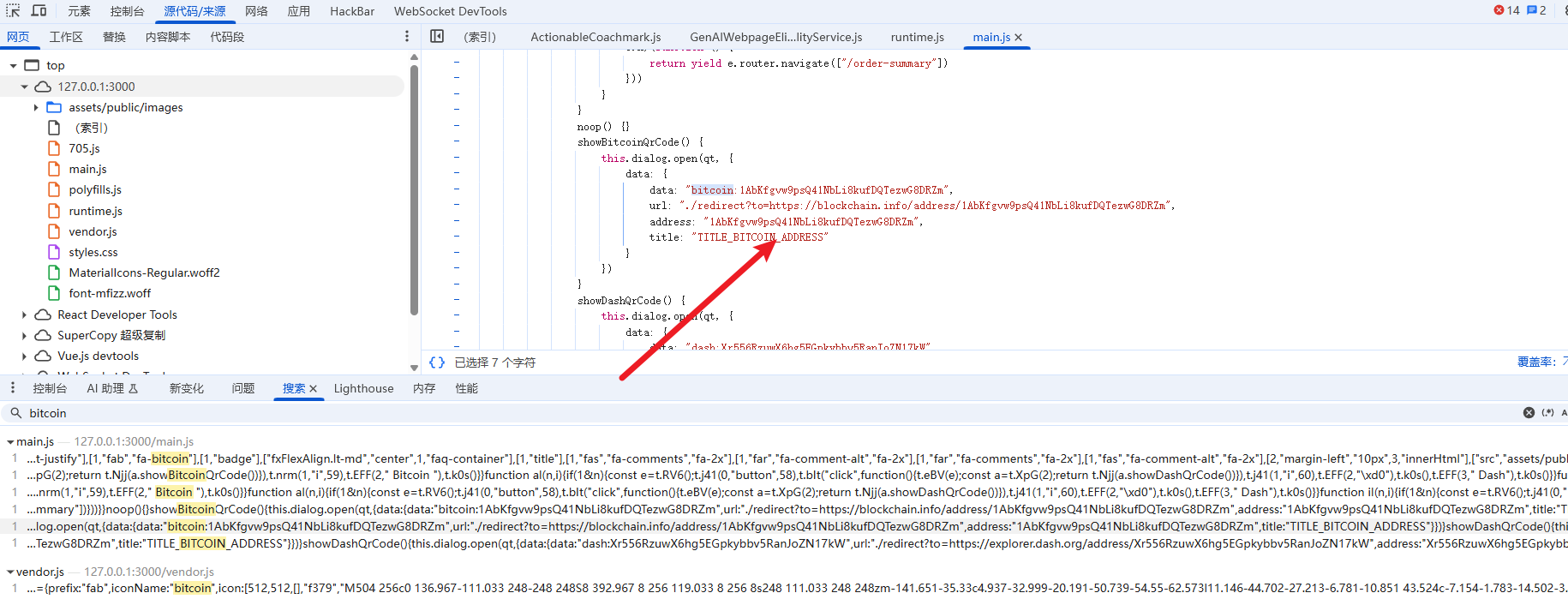
Task: Close the 搜索 drawer tab
Action: tap(314, 388)
